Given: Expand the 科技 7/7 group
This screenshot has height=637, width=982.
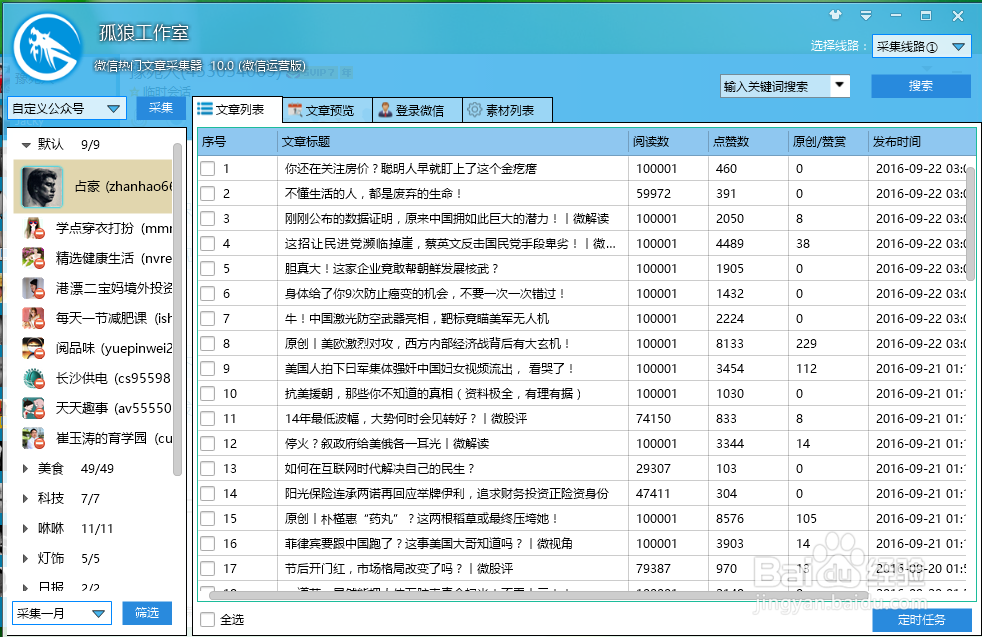Looking at the screenshot, I should pyautogui.click(x=26, y=499).
